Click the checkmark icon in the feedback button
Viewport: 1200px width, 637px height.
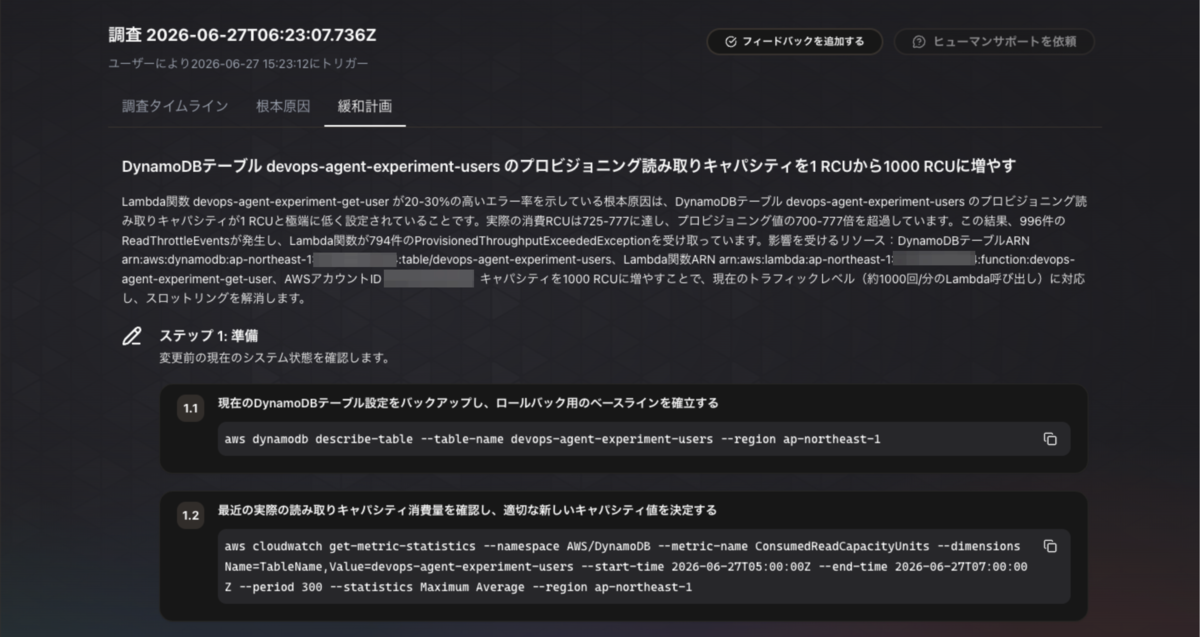click(x=730, y=42)
